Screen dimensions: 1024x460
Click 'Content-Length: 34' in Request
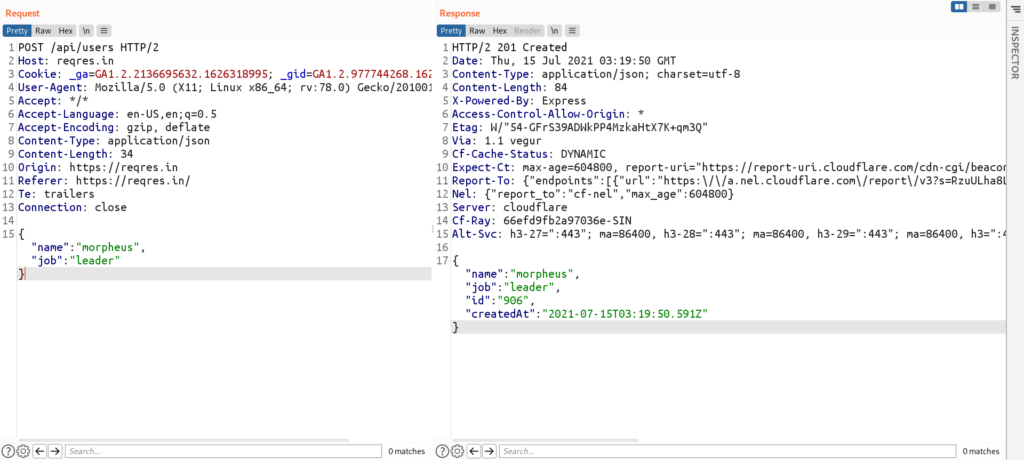tap(75, 154)
